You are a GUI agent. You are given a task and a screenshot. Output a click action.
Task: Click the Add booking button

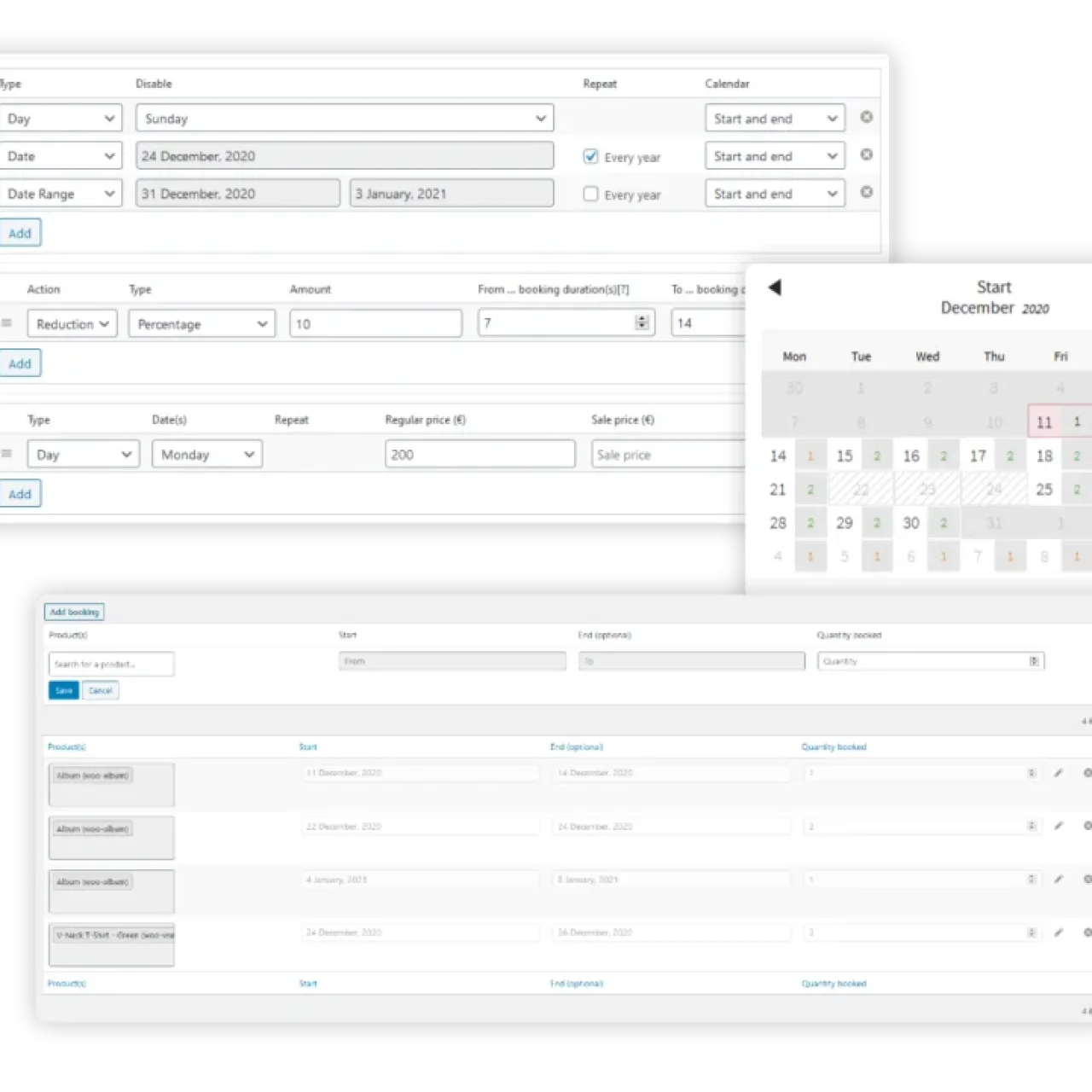(74, 612)
